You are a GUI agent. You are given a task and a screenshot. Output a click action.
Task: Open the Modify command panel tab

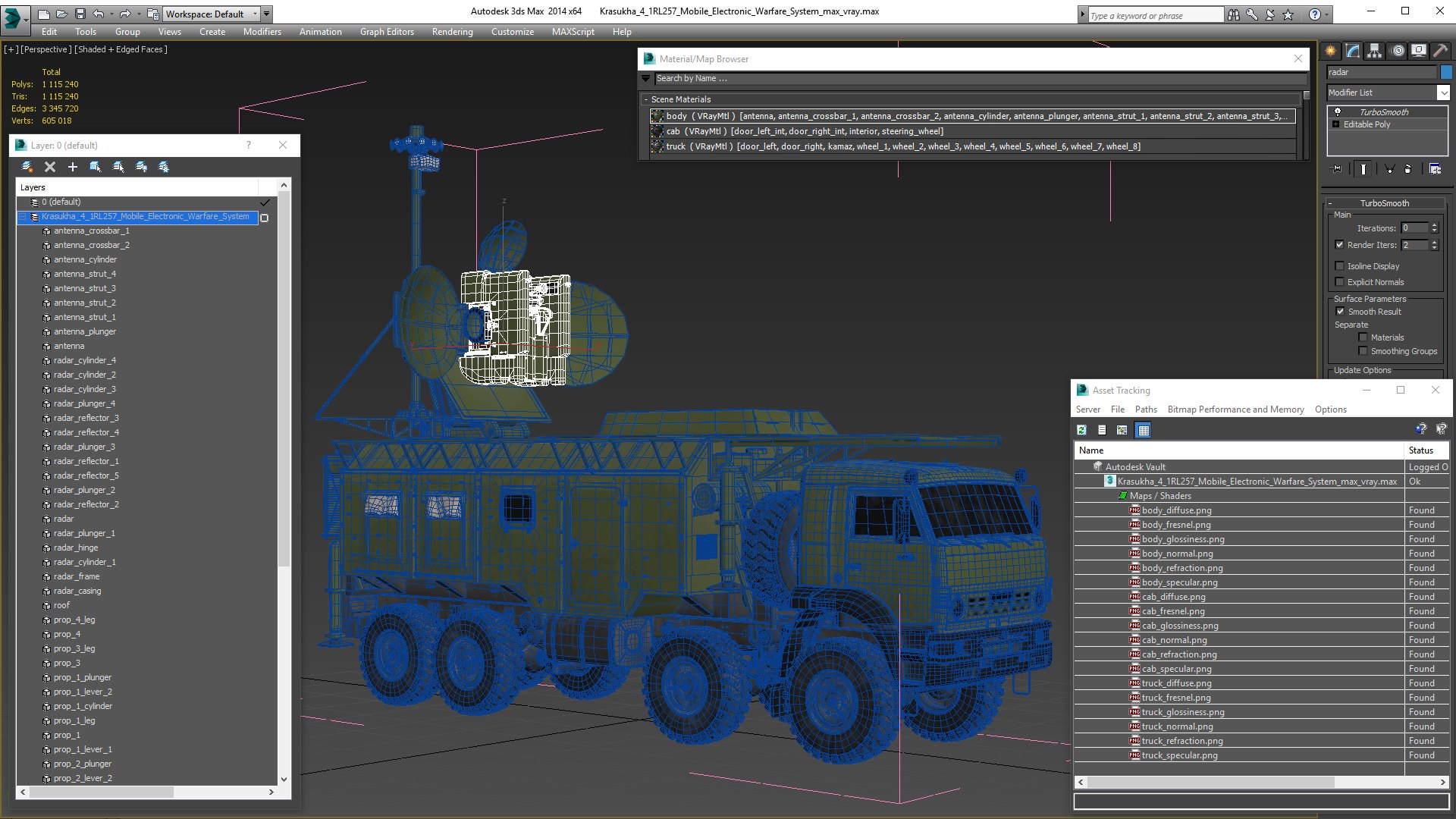coord(1353,51)
